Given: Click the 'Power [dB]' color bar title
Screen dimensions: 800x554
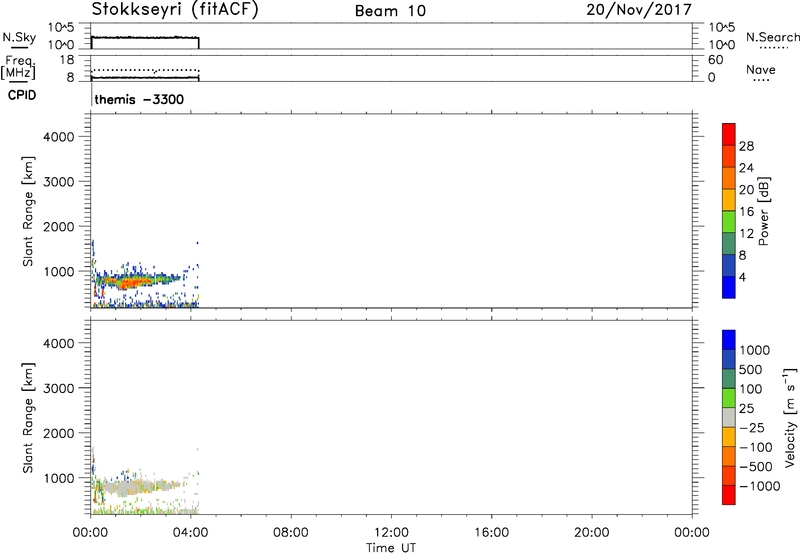Looking at the screenshot, I should pos(763,211).
